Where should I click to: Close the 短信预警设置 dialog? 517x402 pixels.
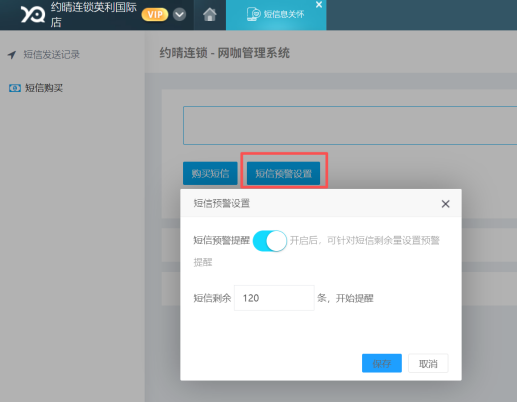(x=445, y=204)
